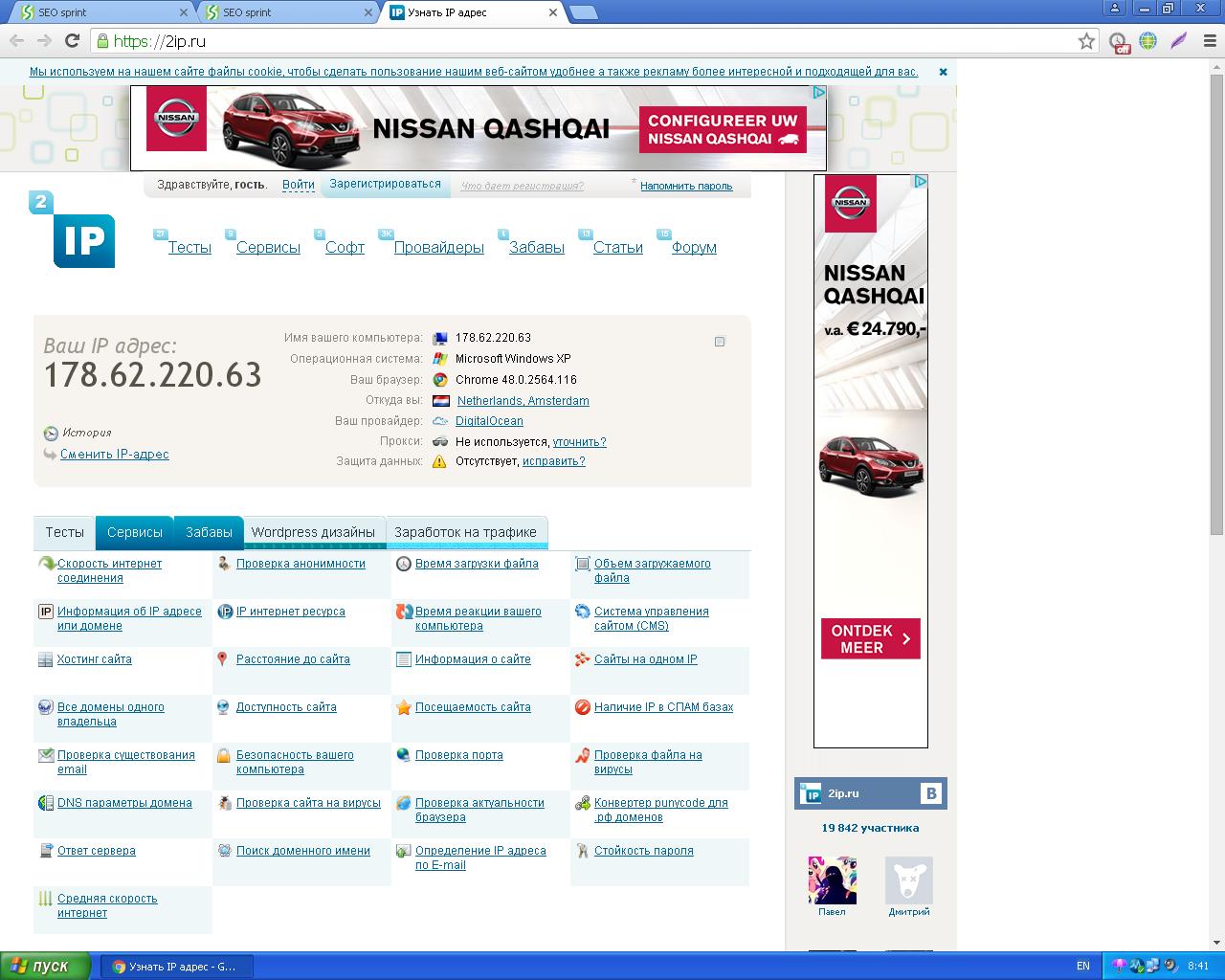This screenshot has height=980, width=1225.
Task: Click the purple feather extension icon
Action: tap(1179, 41)
